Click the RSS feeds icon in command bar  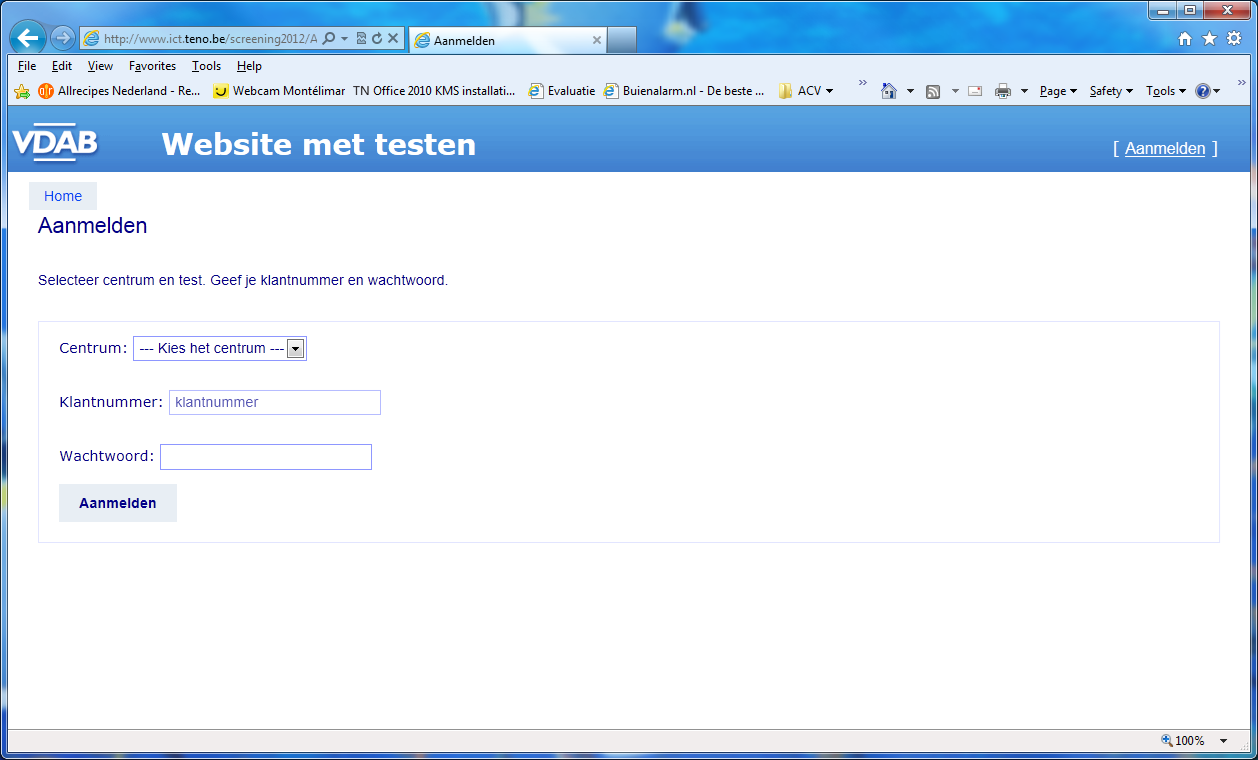[x=933, y=91]
